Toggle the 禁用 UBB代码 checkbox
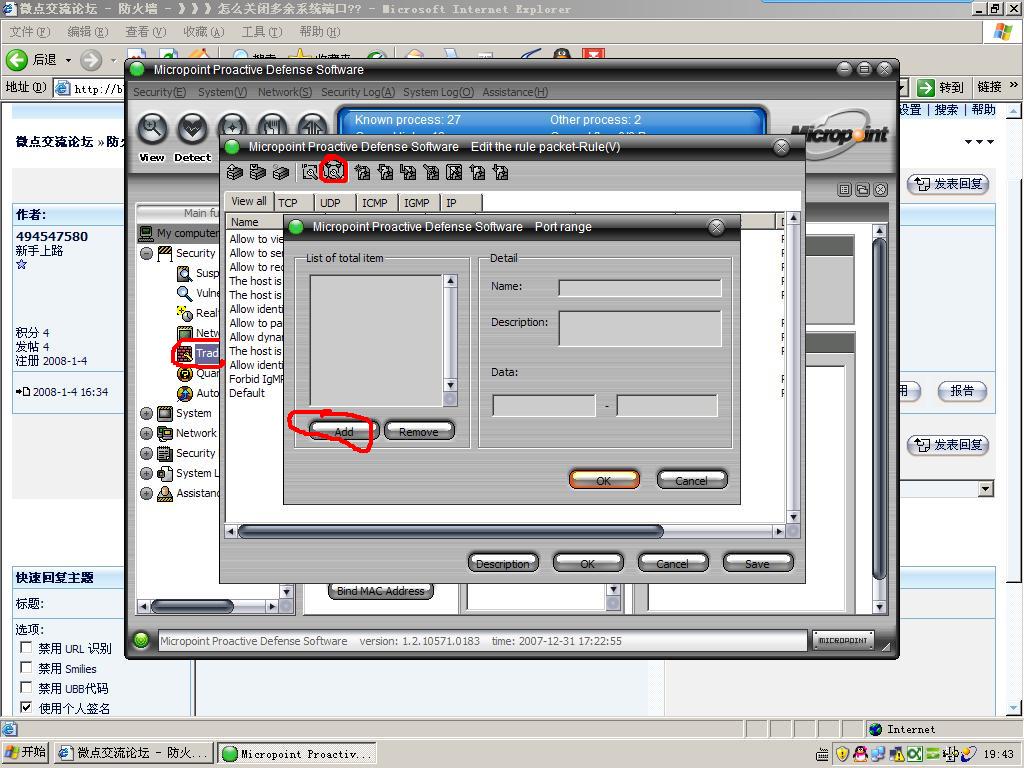This screenshot has height=768, width=1024. click(26, 687)
